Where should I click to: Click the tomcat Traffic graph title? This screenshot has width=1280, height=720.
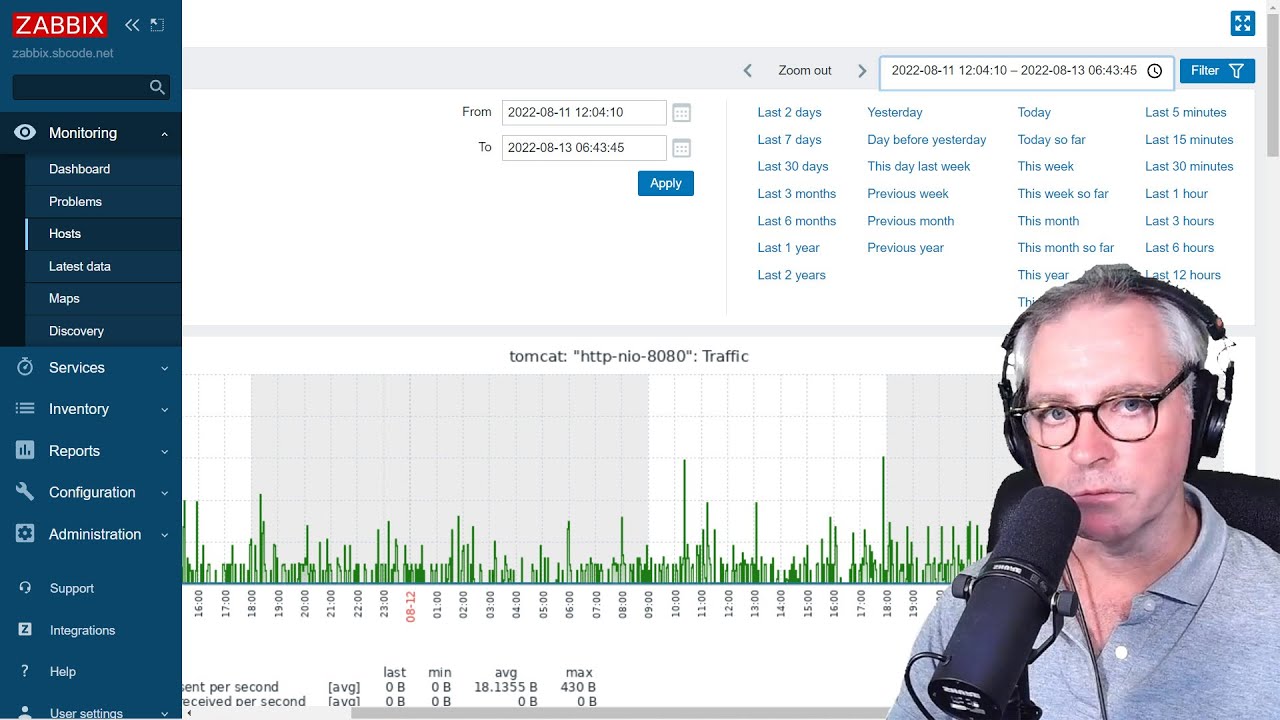[x=629, y=356]
